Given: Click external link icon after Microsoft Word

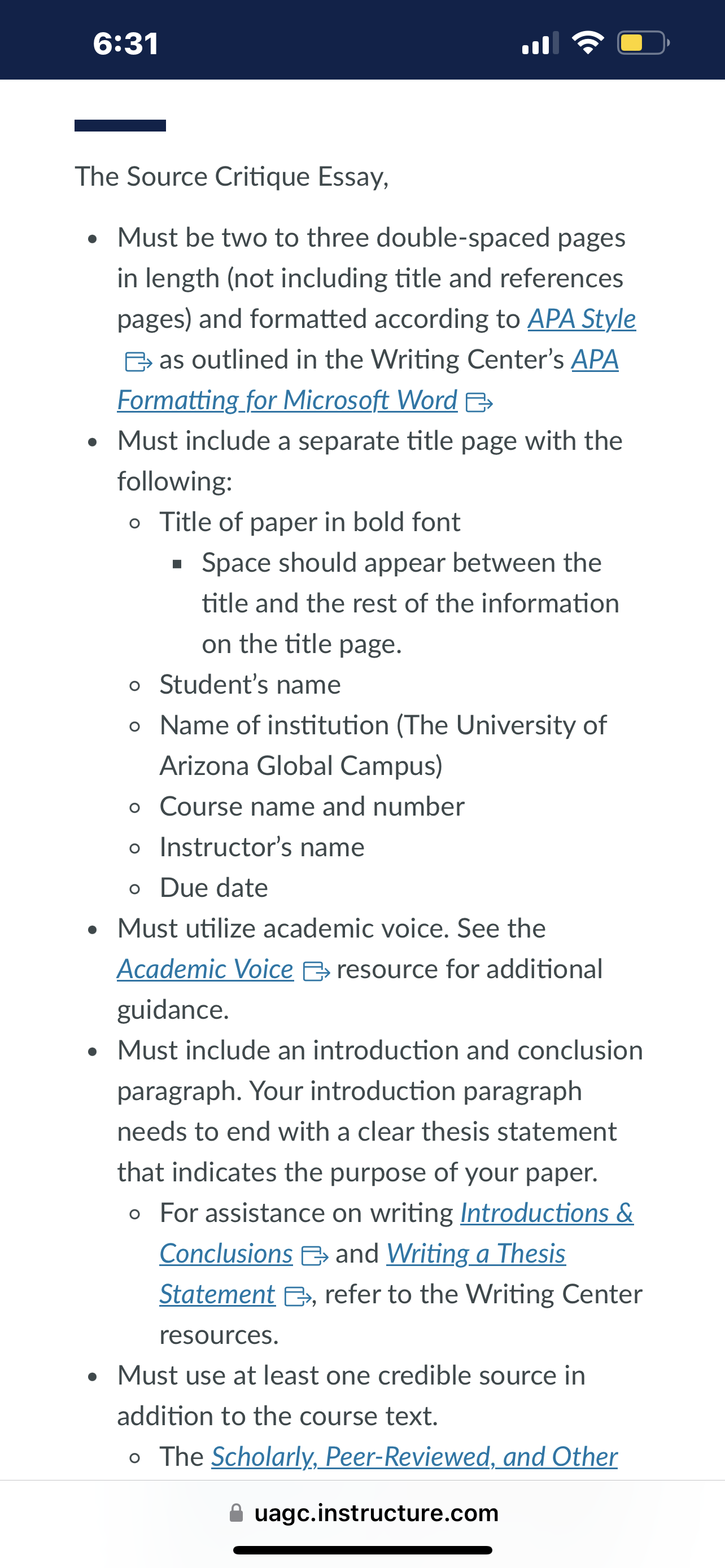Looking at the screenshot, I should click(x=478, y=402).
